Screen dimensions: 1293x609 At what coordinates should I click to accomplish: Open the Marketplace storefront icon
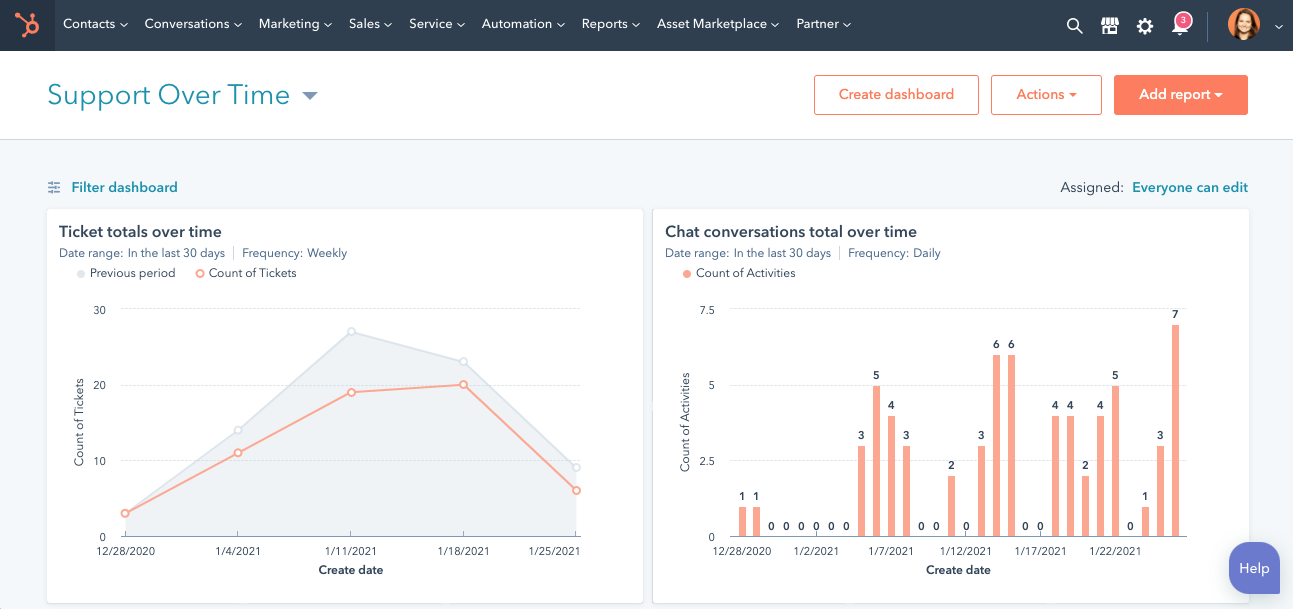[x=1109, y=26]
